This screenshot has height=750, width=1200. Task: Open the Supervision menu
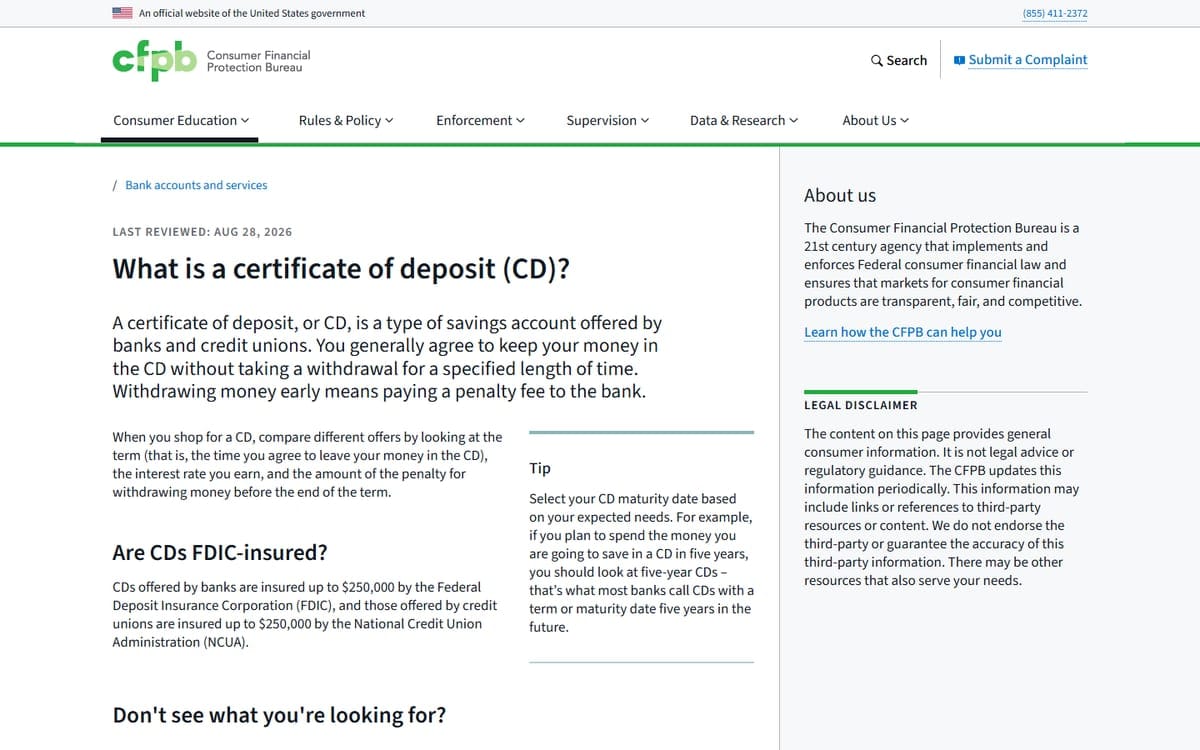click(607, 120)
